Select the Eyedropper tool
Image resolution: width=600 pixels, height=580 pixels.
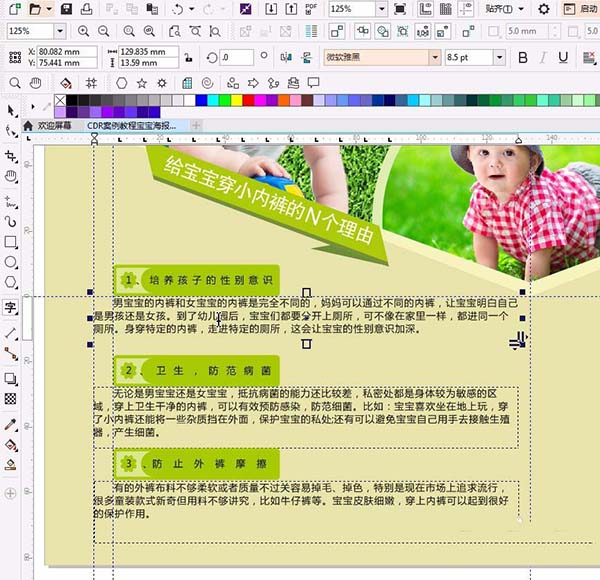pyautogui.click(x=11, y=424)
